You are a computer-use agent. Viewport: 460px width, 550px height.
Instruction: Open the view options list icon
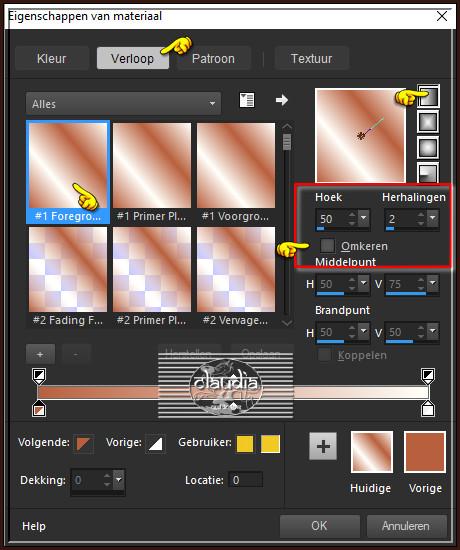247,100
